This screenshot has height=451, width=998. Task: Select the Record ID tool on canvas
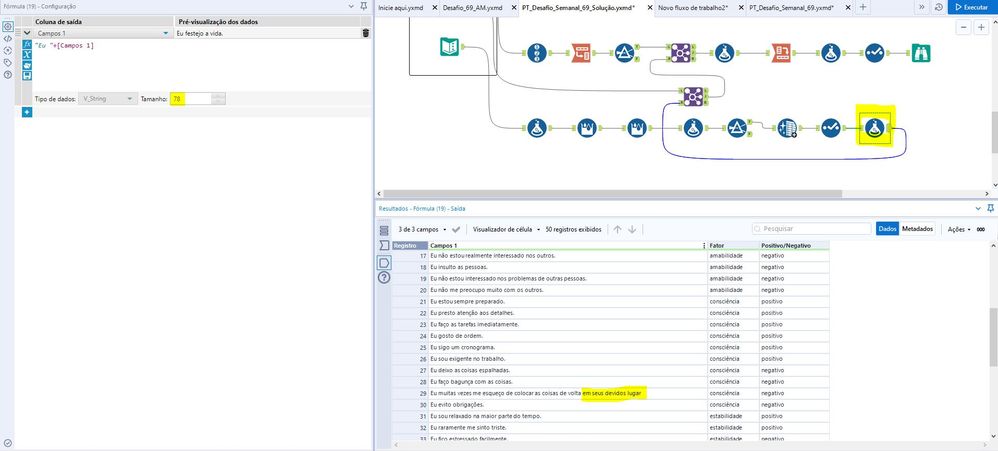(537, 53)
